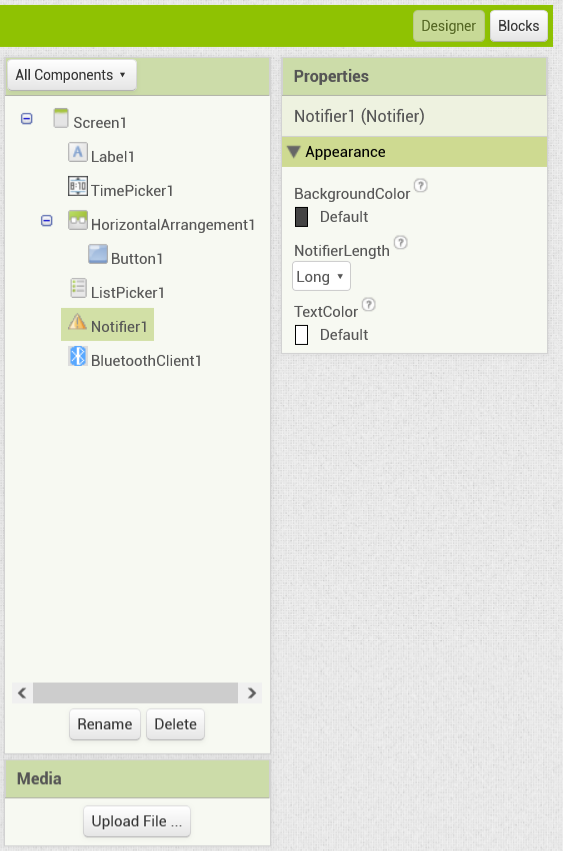Click the Upload File button
Image resolution: width=563 pixels, height=851 pixels.
(x=137, y=821)
